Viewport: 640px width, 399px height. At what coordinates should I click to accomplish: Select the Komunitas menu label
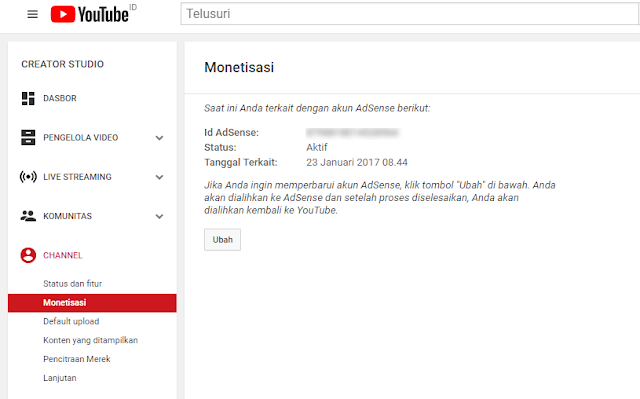(68, 216)
